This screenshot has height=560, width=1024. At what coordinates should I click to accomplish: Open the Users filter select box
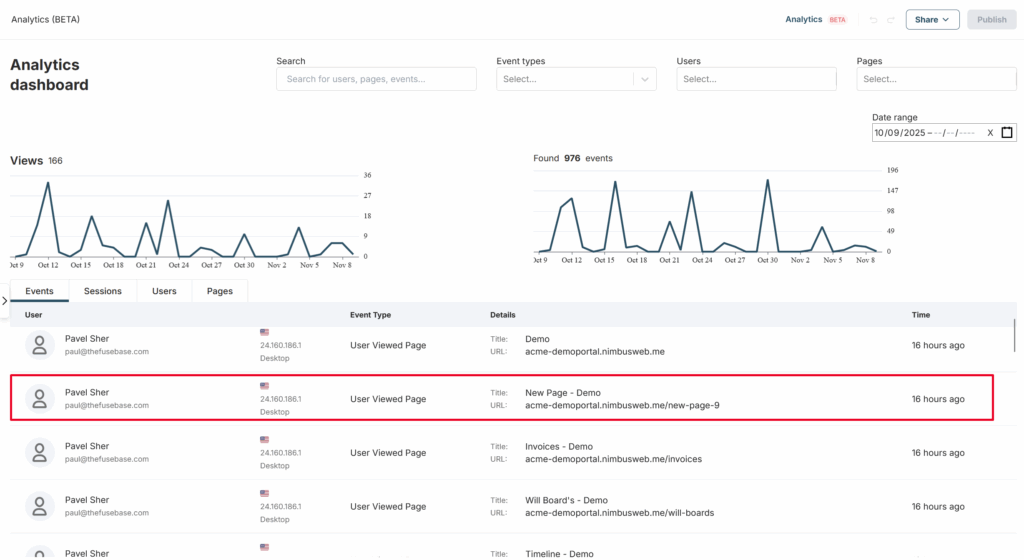[756, 79]
